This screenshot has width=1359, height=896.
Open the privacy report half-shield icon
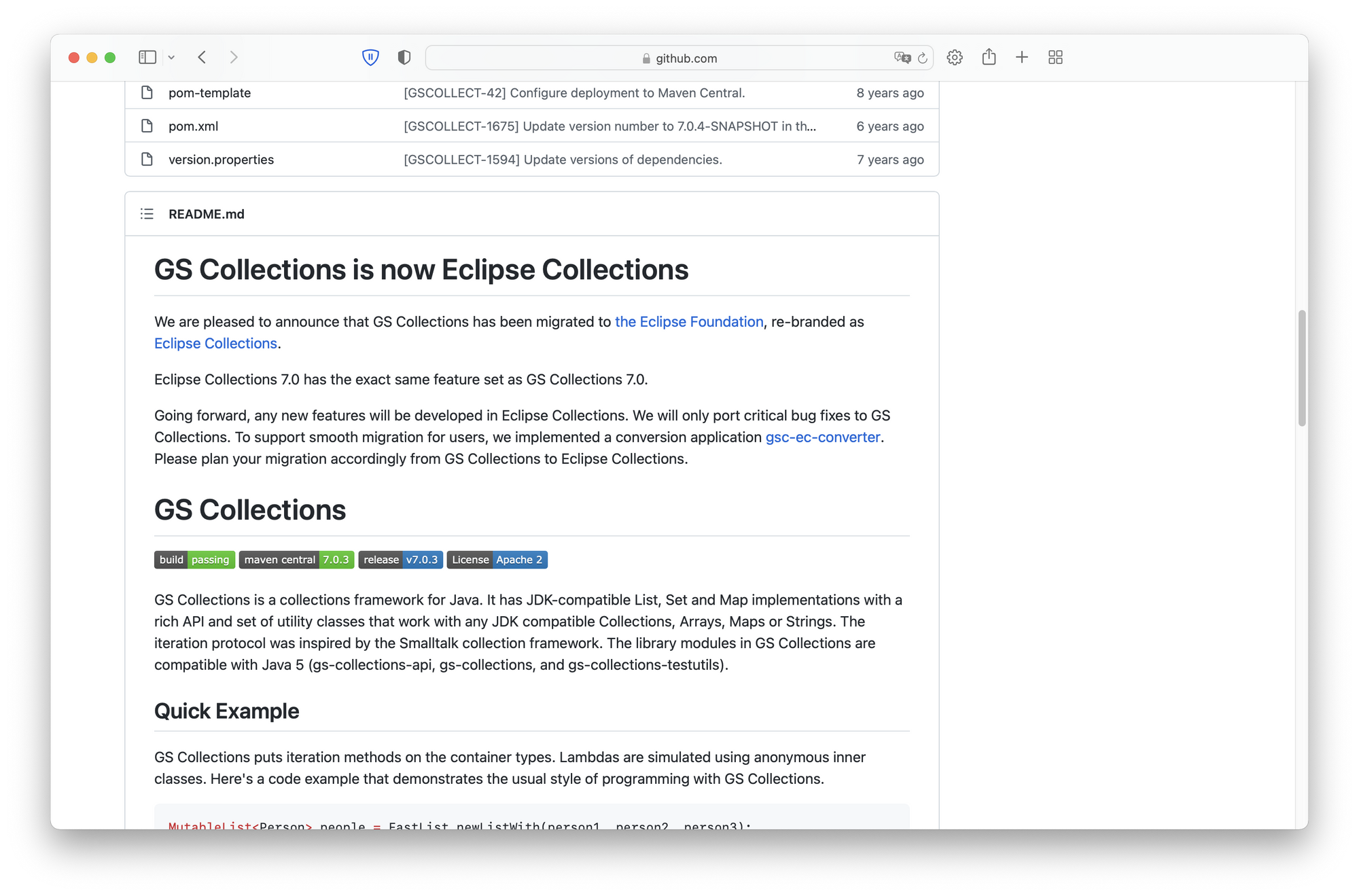tap(404, 58)
